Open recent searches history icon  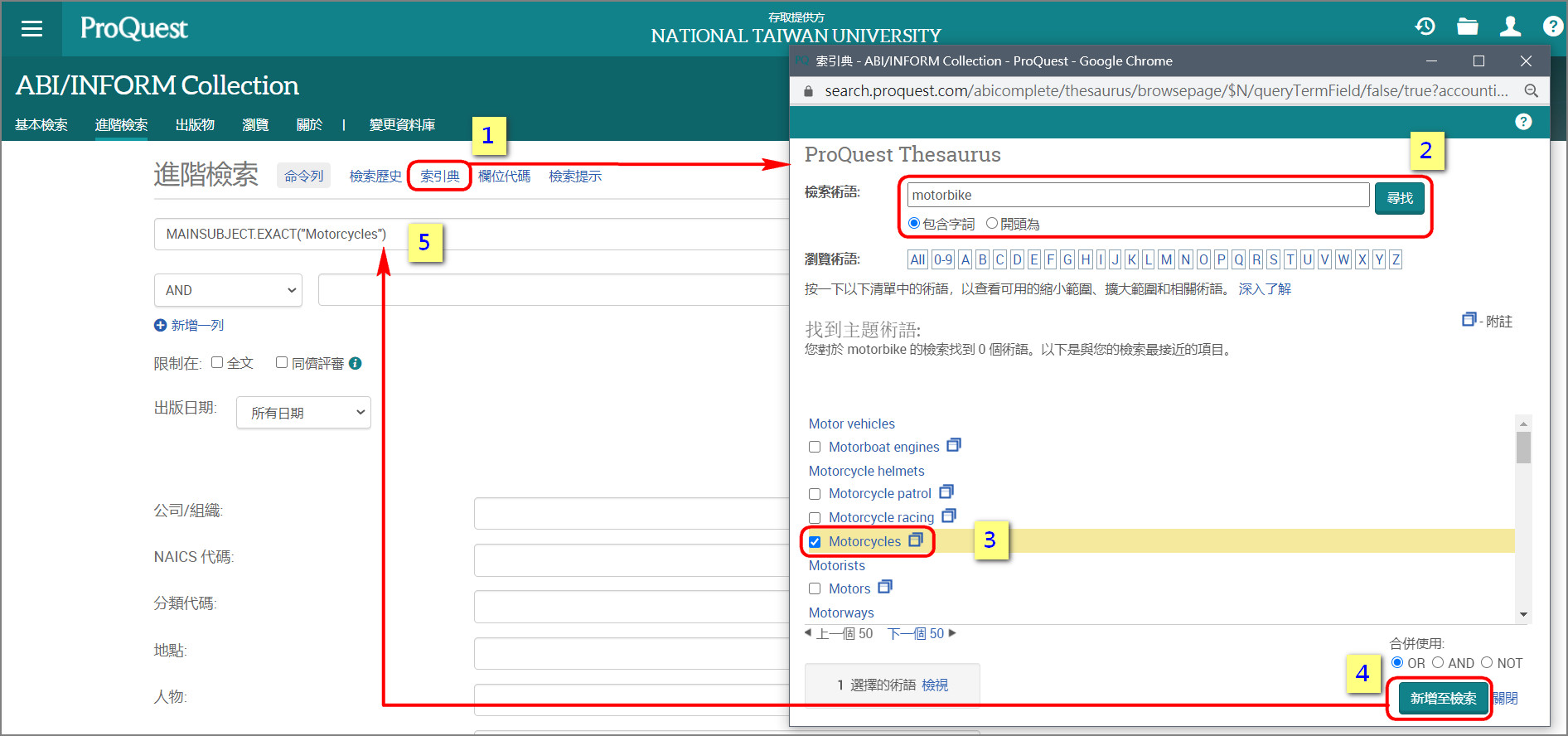click(1425, 27)
